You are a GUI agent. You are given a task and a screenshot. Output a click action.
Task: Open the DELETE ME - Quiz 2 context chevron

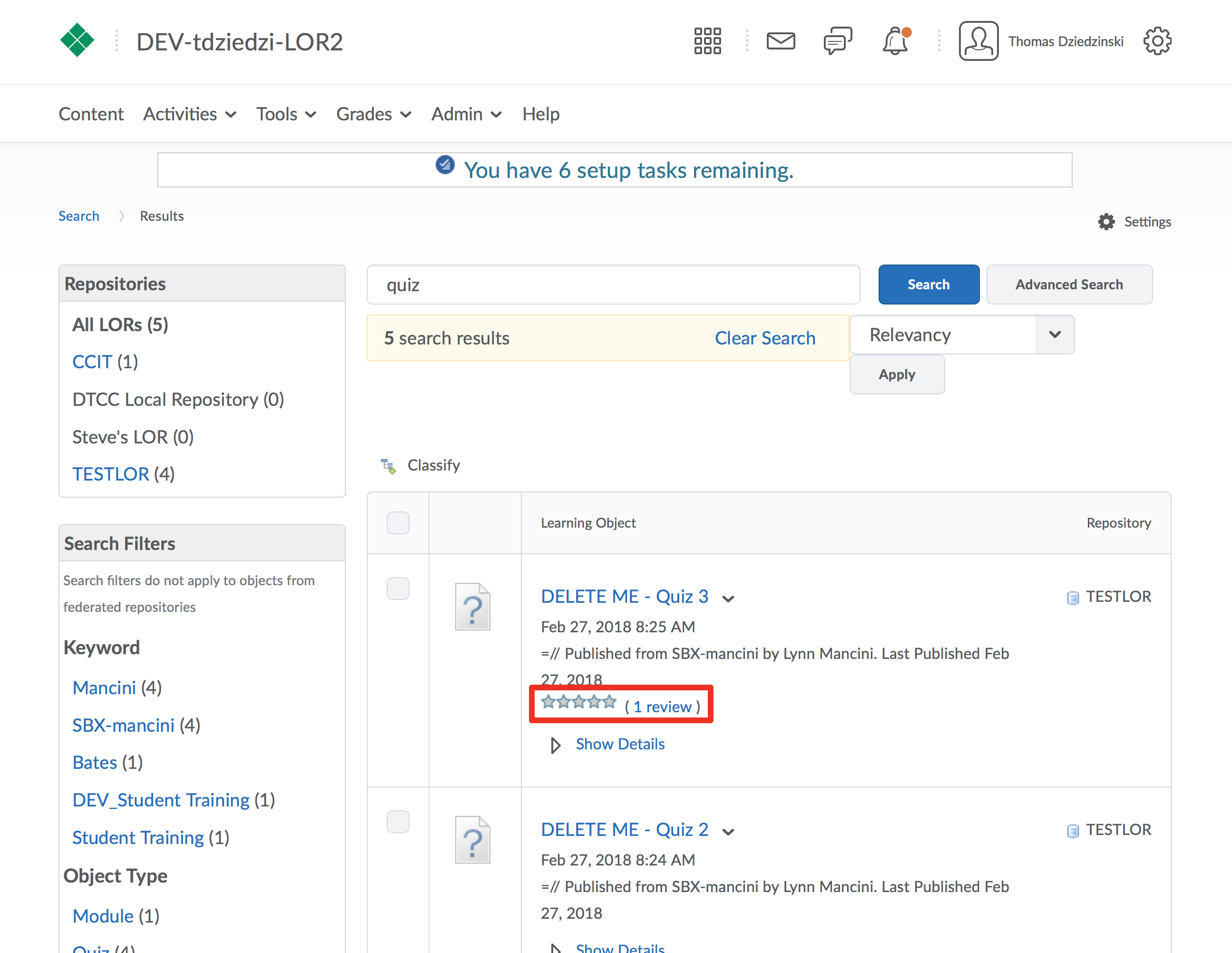pyautogui.click(x=728, y=832)
